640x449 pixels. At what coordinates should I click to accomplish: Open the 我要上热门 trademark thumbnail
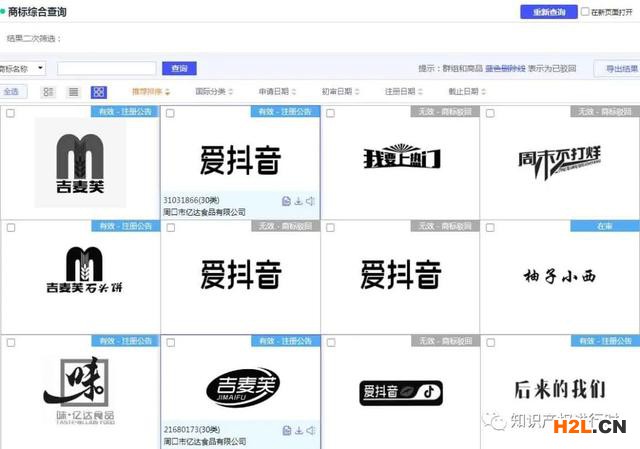[402, 157]
